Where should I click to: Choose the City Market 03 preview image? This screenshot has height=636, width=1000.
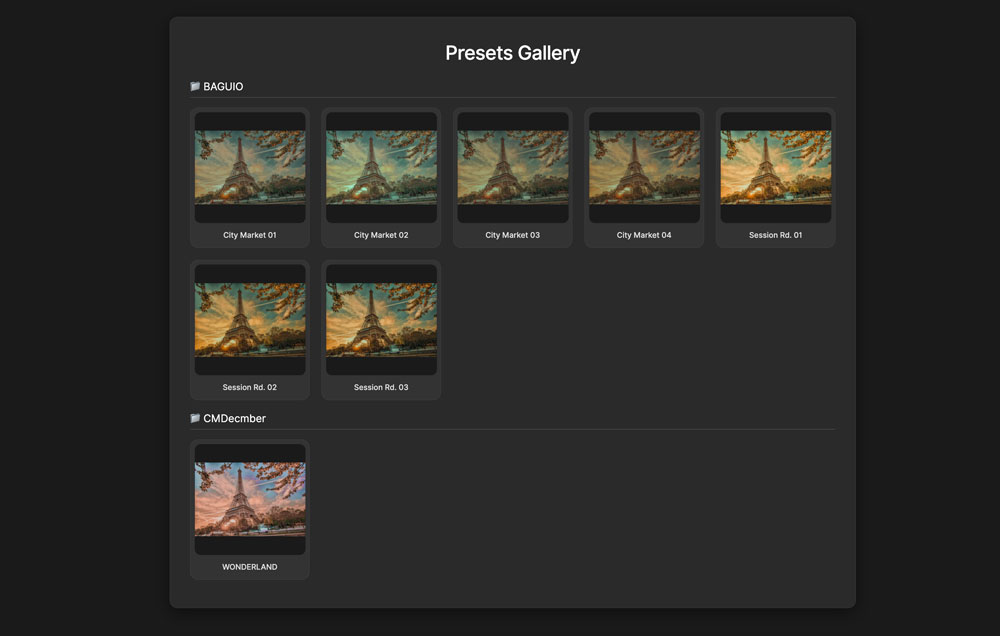click(513, 167)
